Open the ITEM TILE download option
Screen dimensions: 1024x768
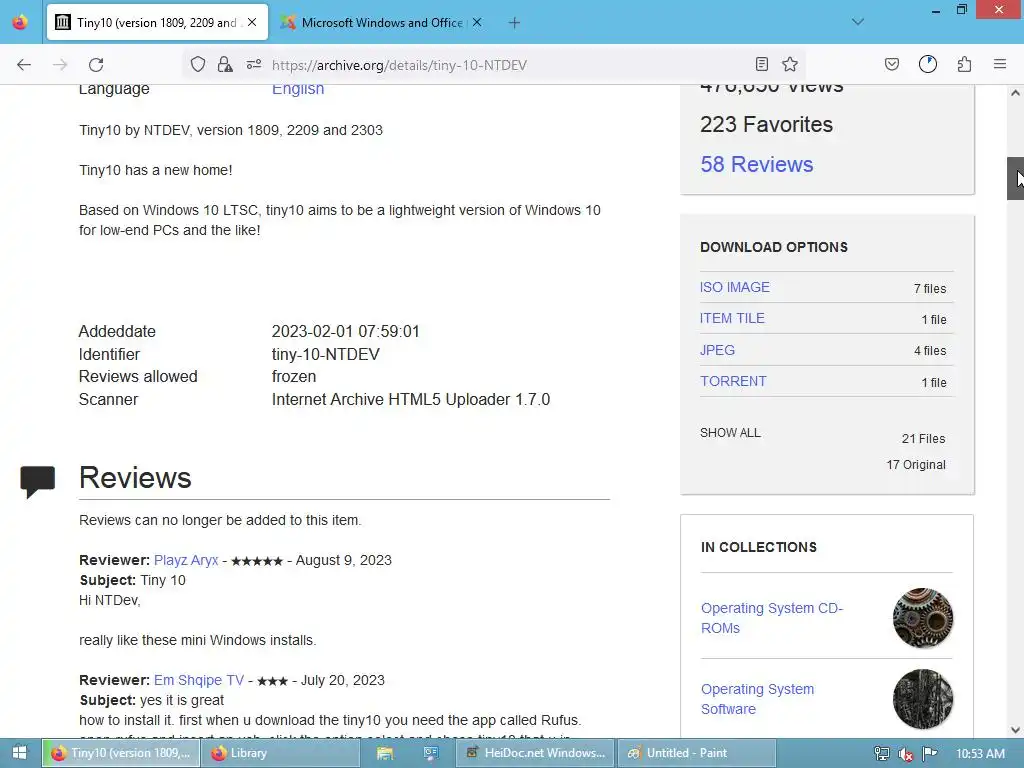732,318
